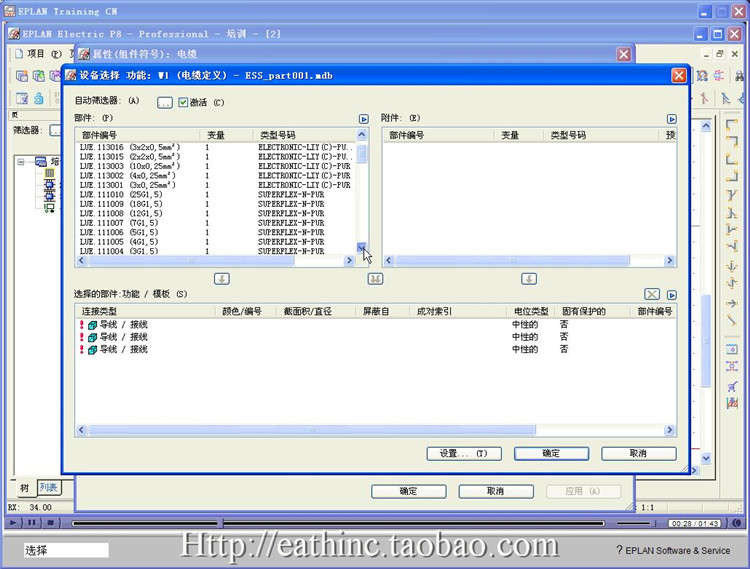
Task: Click the 选择 input field at bottom
Action: tap(66, 550)
